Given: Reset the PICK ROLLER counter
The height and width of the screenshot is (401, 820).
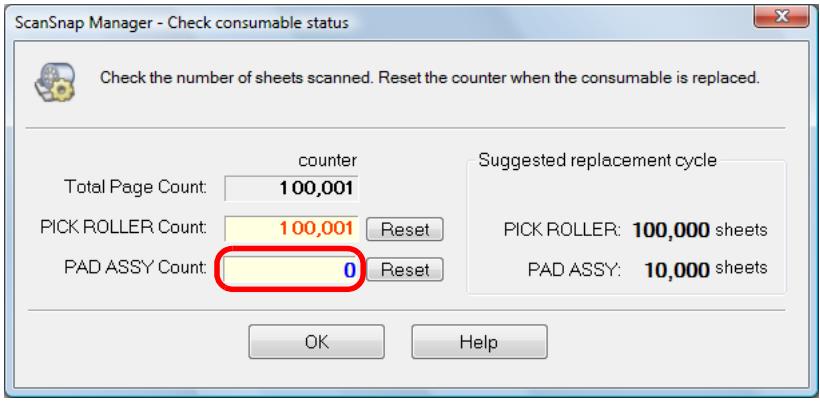Looking at the screenshot, I should click(x=404, y=229).
